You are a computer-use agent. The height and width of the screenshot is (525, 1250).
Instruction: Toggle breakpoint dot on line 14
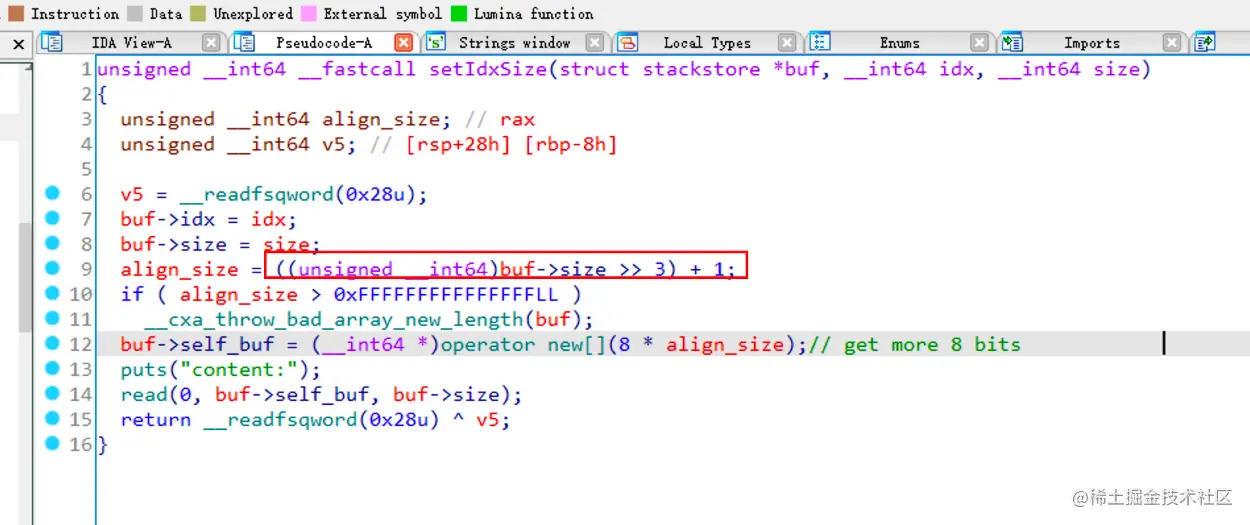52,394
